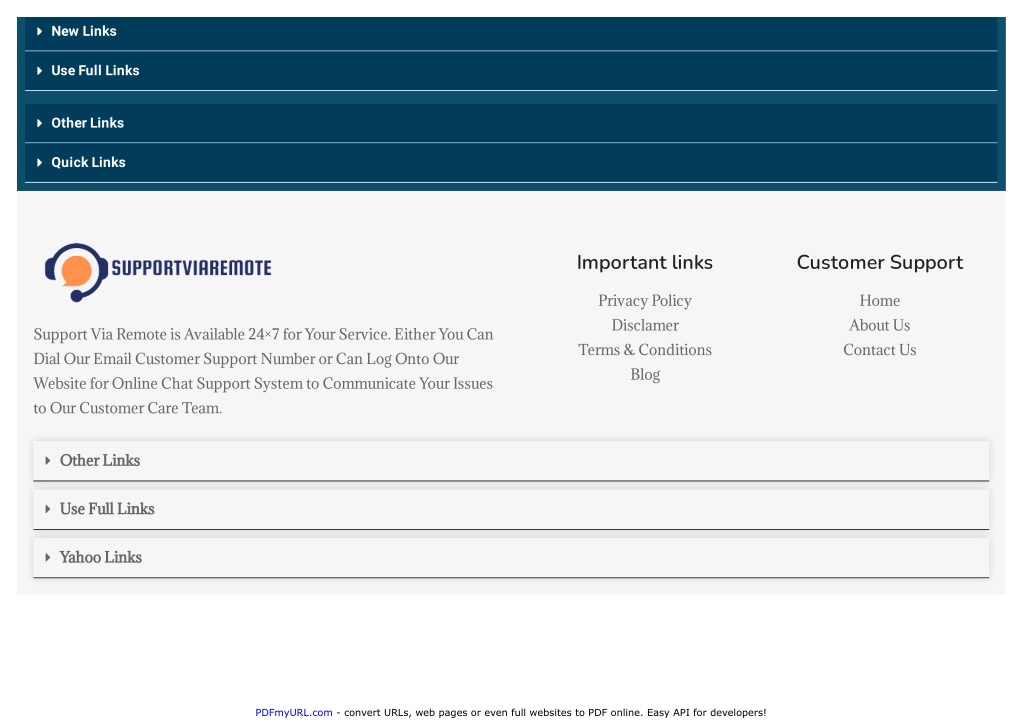The height and width of the screenshot is (723, 1024).
Task: Expand Use Full Links in the grey footer
Action: point(511,509)
